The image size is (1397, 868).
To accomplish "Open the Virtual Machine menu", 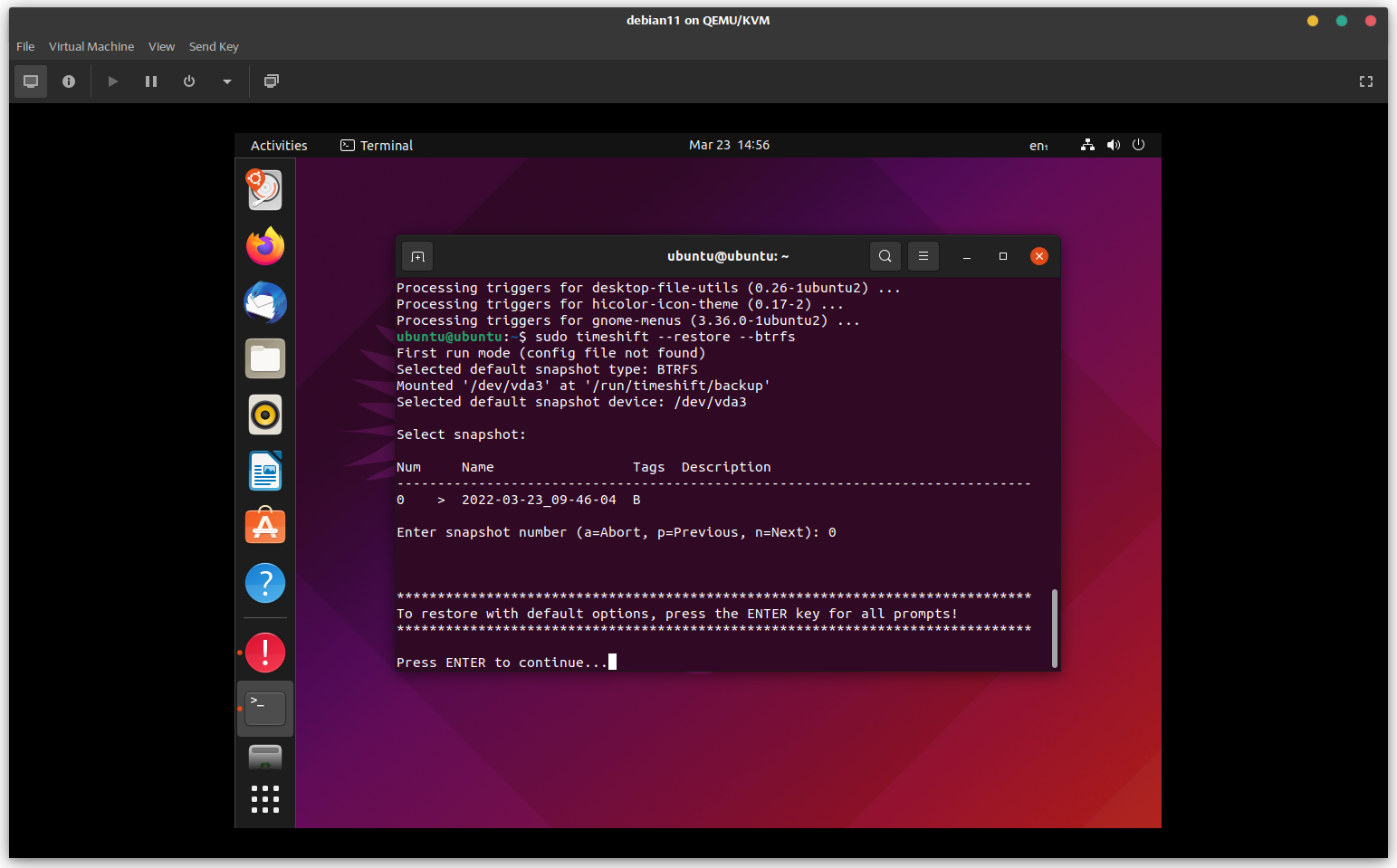I will [91, 46].
